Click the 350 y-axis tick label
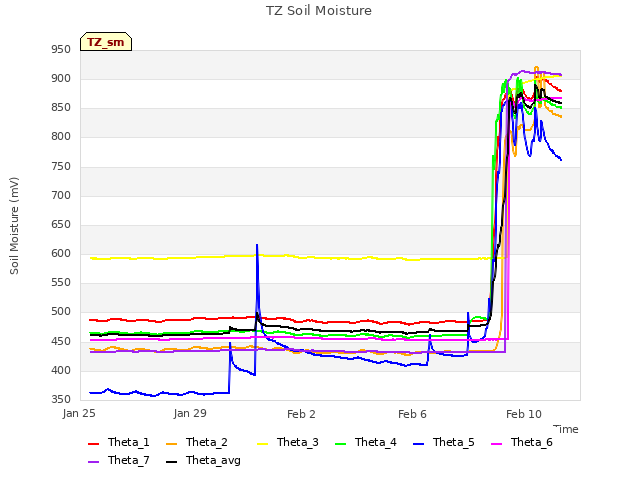The image size is (640, 480). (61, 399)
